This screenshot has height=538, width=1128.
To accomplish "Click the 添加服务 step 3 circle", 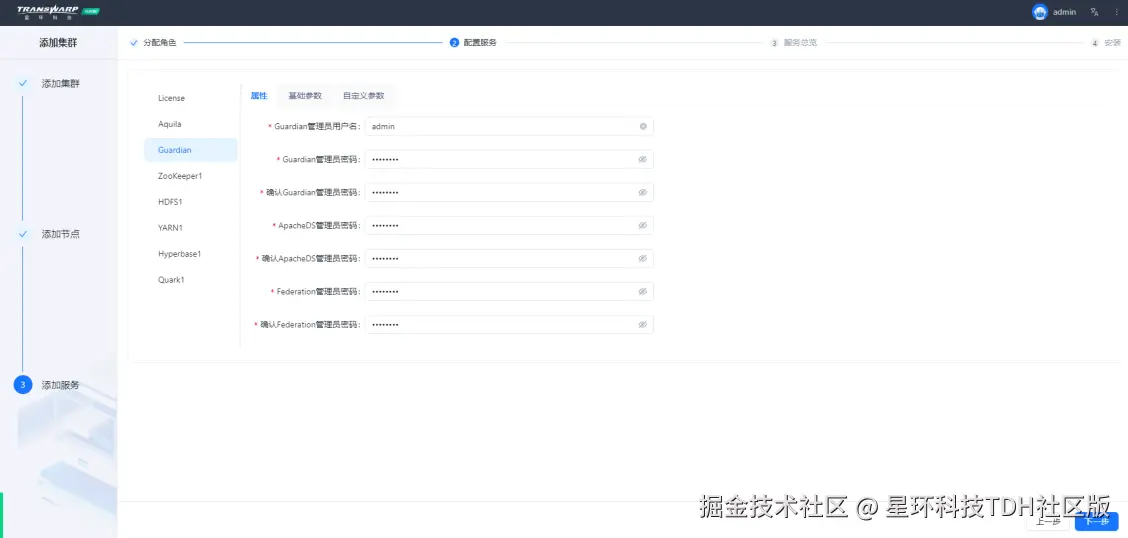I will click(23, 385).
